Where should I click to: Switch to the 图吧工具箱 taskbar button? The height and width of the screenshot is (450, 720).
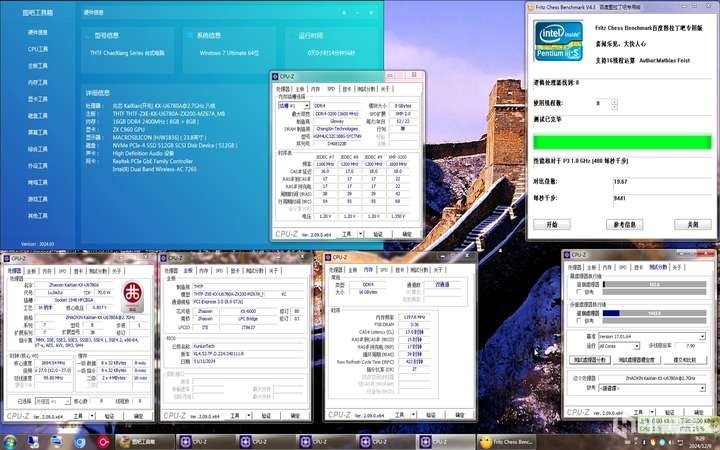(145, 442)
